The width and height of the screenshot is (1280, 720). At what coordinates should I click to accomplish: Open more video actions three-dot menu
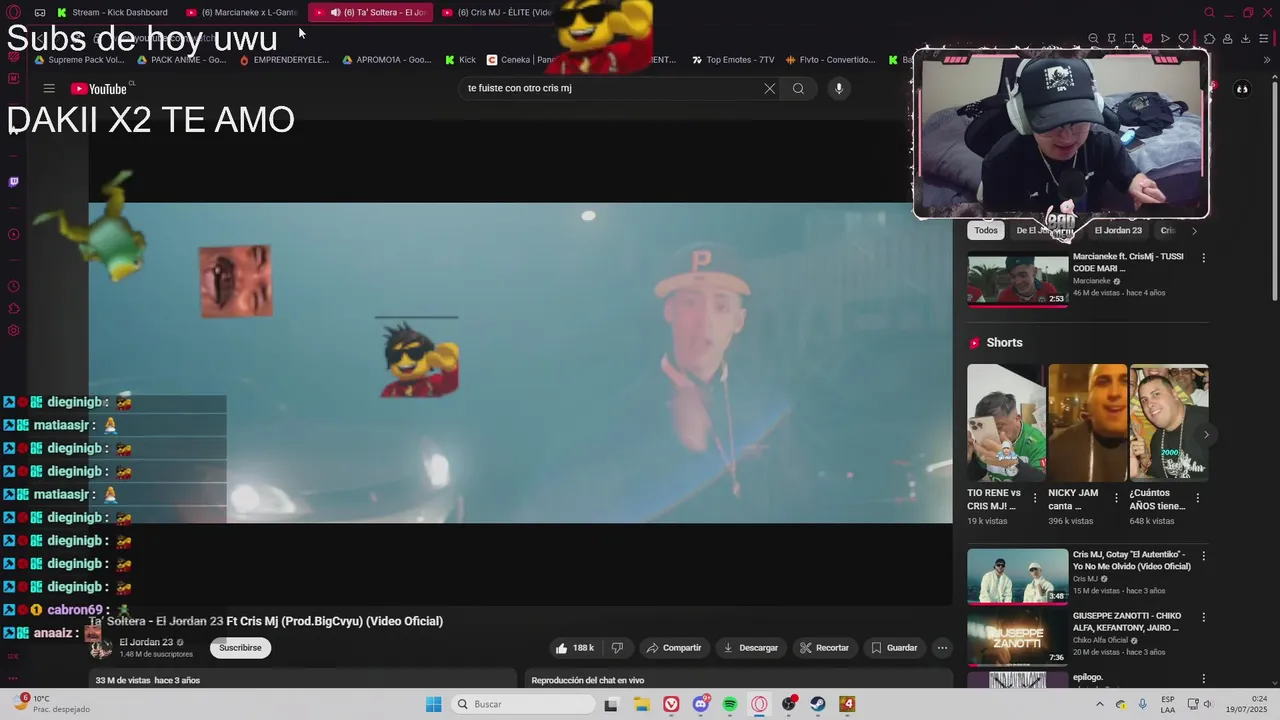click(x=942, y=648)
